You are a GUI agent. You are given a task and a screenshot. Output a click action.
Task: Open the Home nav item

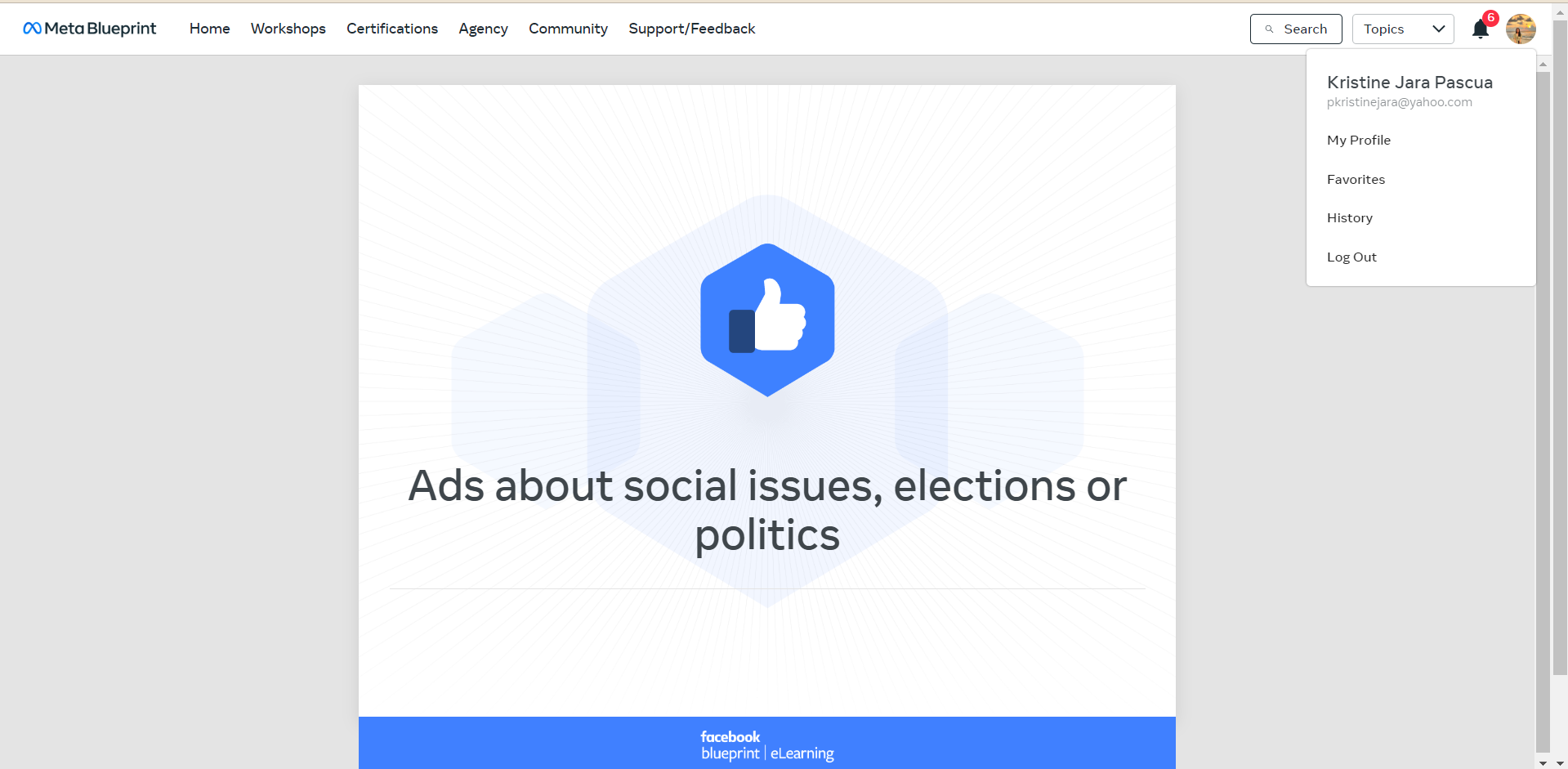coord(210,29)
